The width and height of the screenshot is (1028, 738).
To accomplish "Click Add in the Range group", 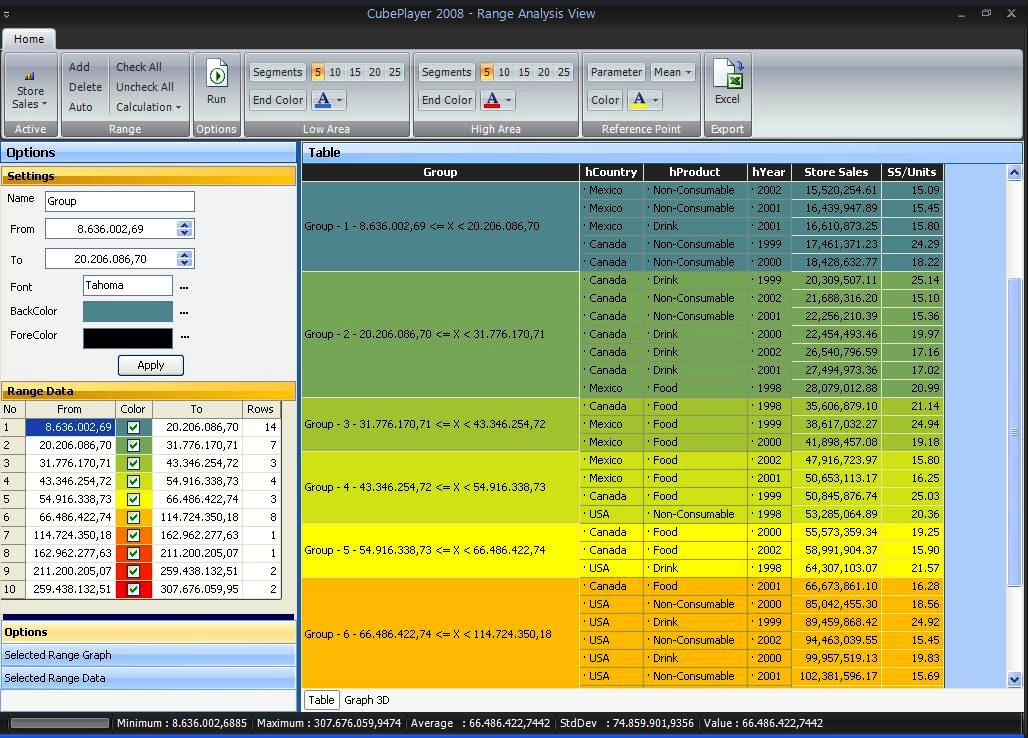I will point(79,67).
